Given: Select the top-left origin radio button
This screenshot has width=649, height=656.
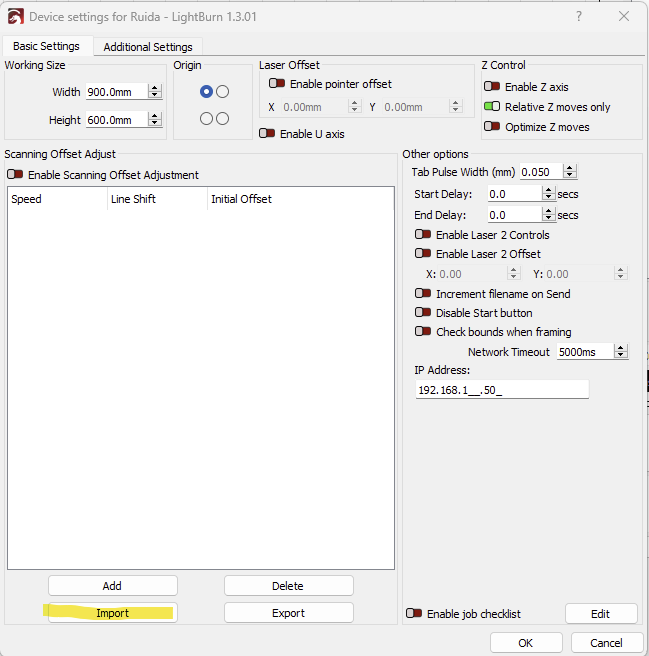Looking at the screenshot, I should 206,92.
